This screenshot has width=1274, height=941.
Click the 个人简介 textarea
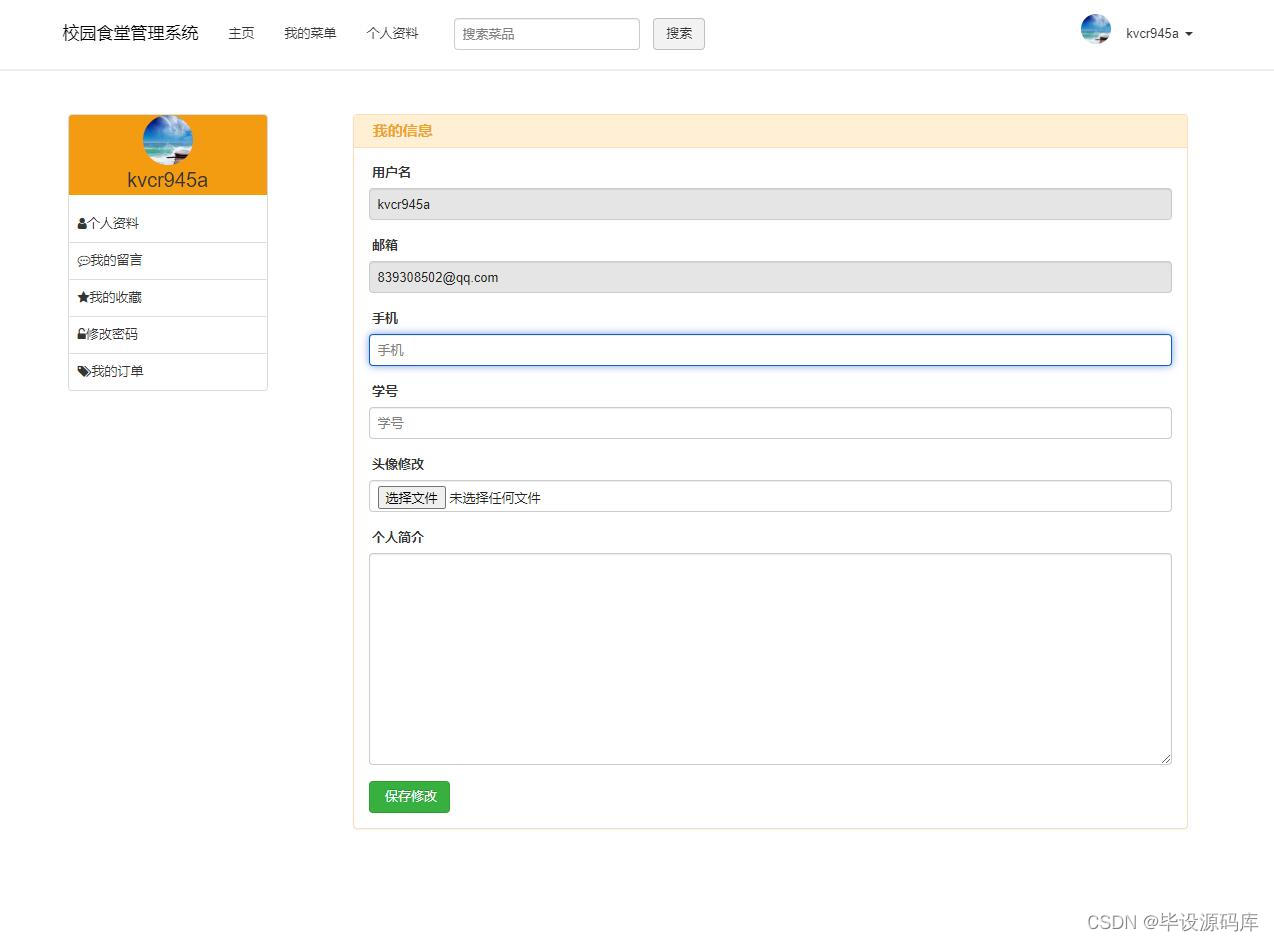[x=770, y=659]
